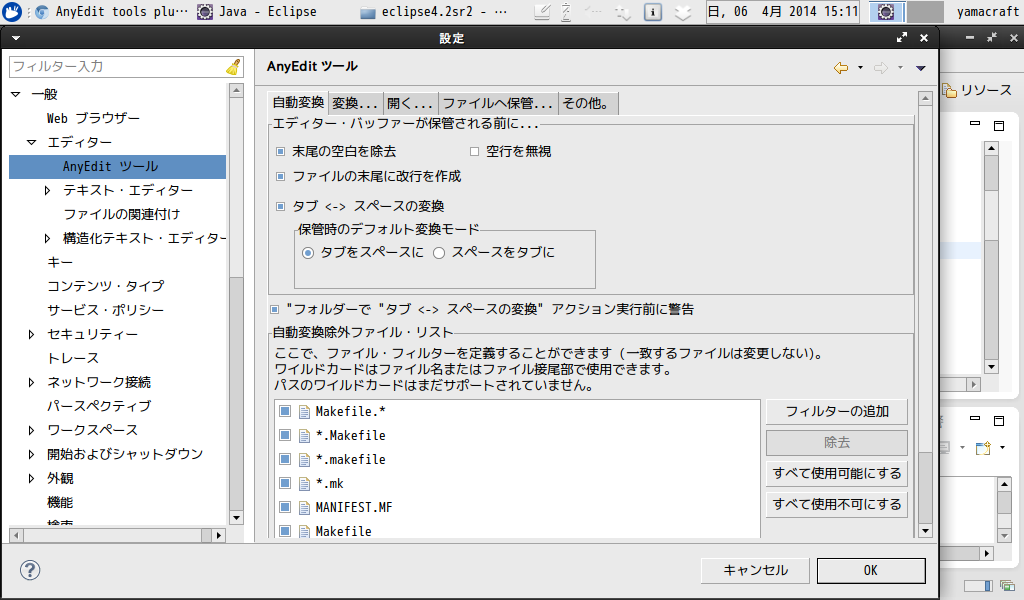1024x600 pixels.
Task: Open the yamacraft user menu
Action: [x=987, y=11]
